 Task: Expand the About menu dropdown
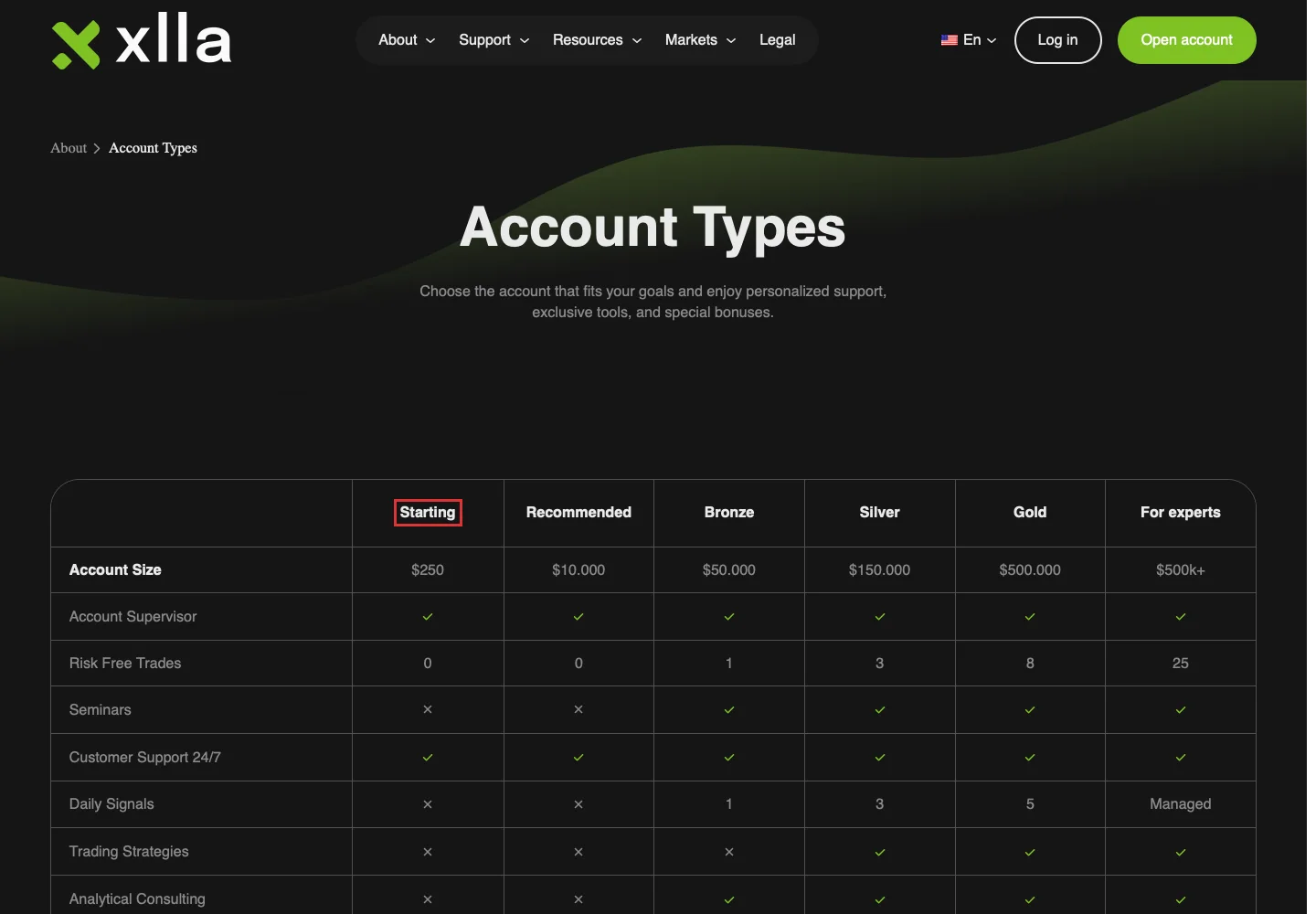click(x=407, y=40)
